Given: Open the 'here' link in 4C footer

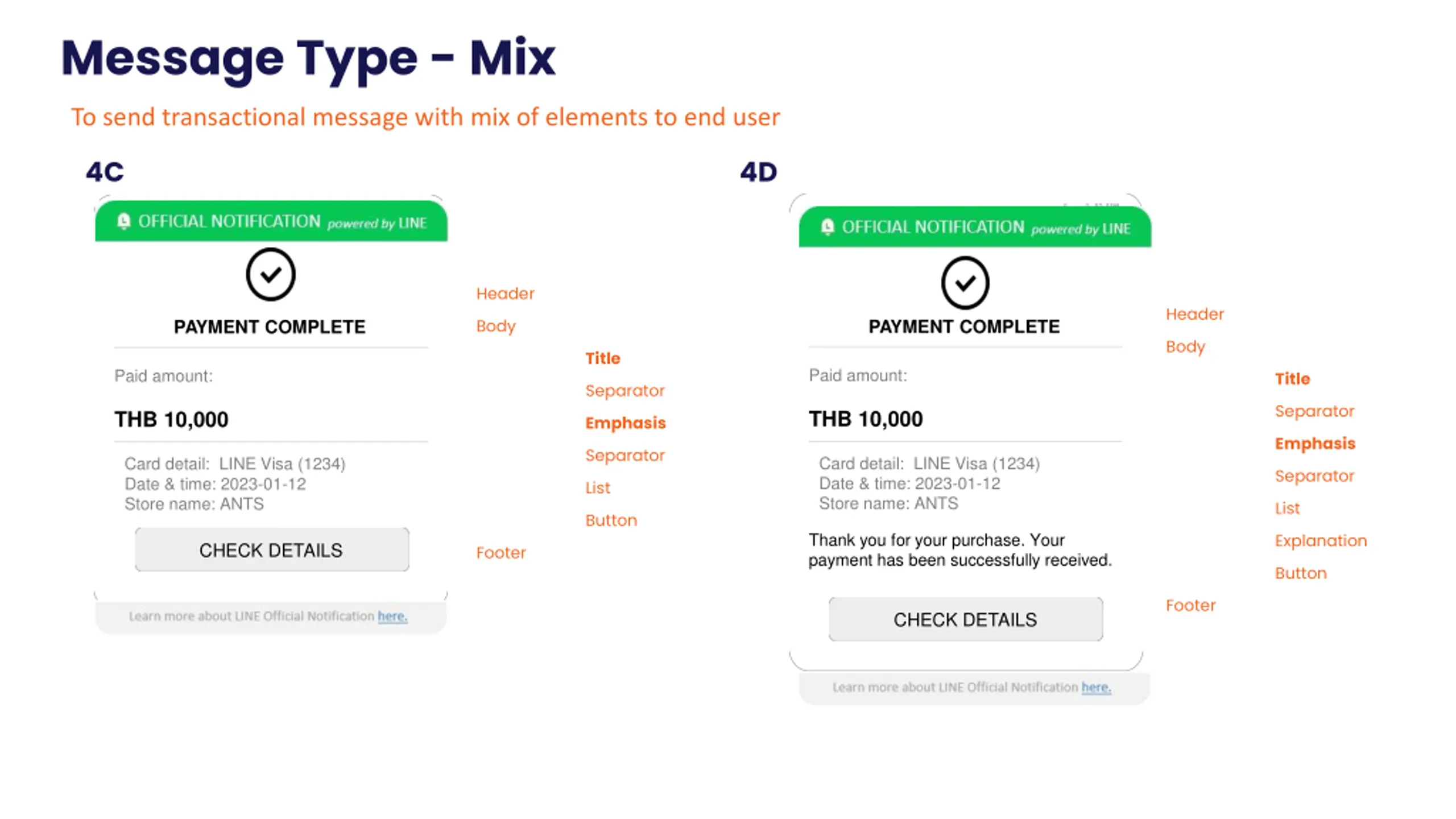Looking at the screenshot, I should [x=392, y=616].
